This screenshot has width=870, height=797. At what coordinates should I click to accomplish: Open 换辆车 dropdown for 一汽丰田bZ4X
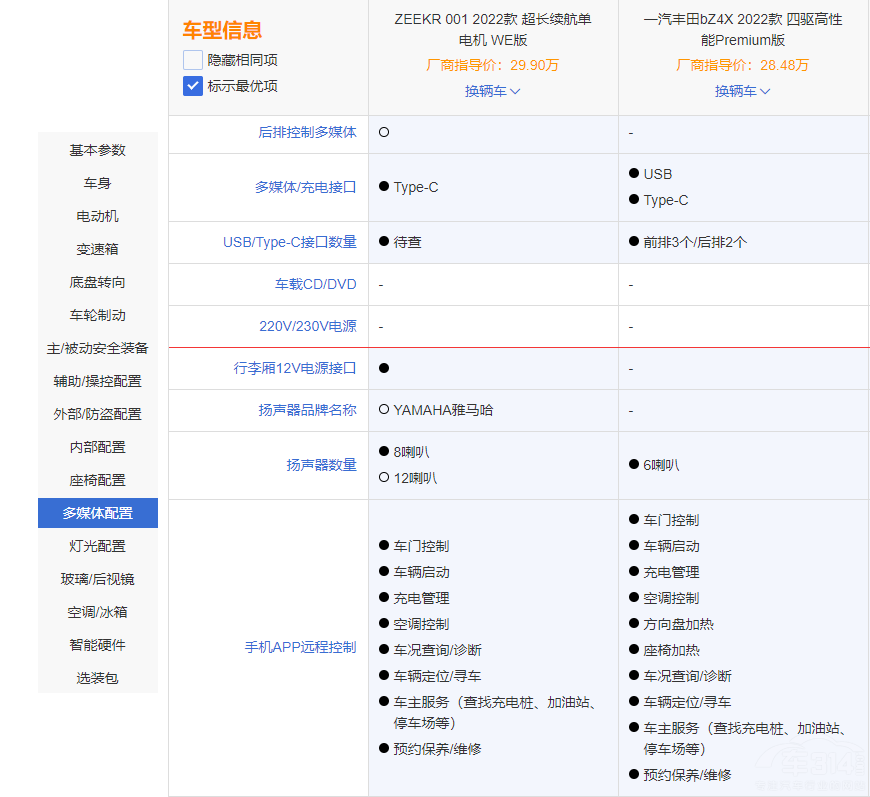click(x=742, y=91)
